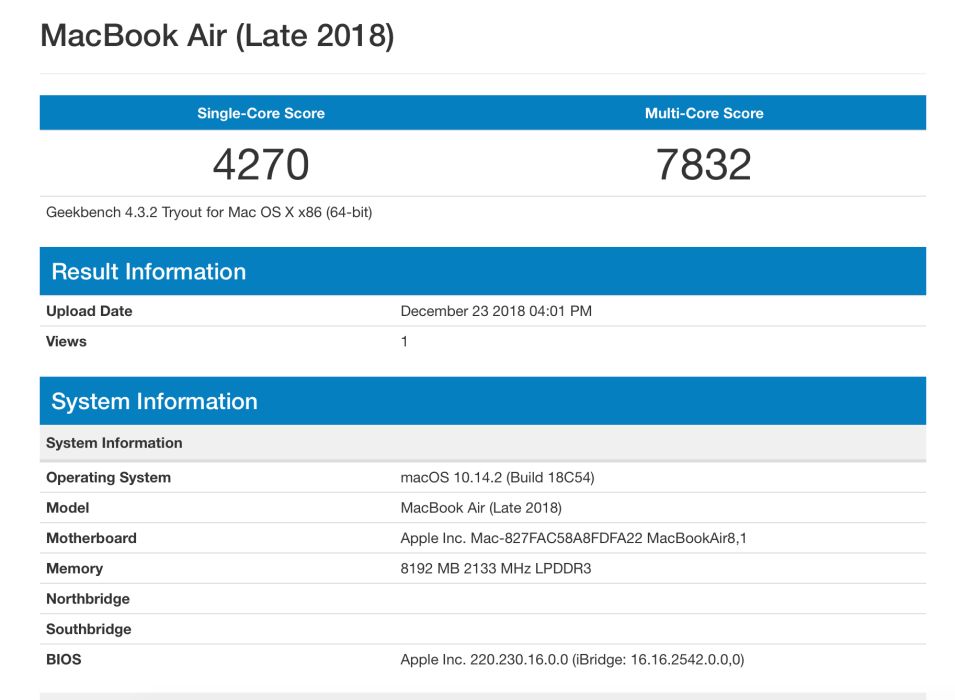
Task: Click the macOS 10.14.2 (Build 18C54) value
Action: pos(497,477)
